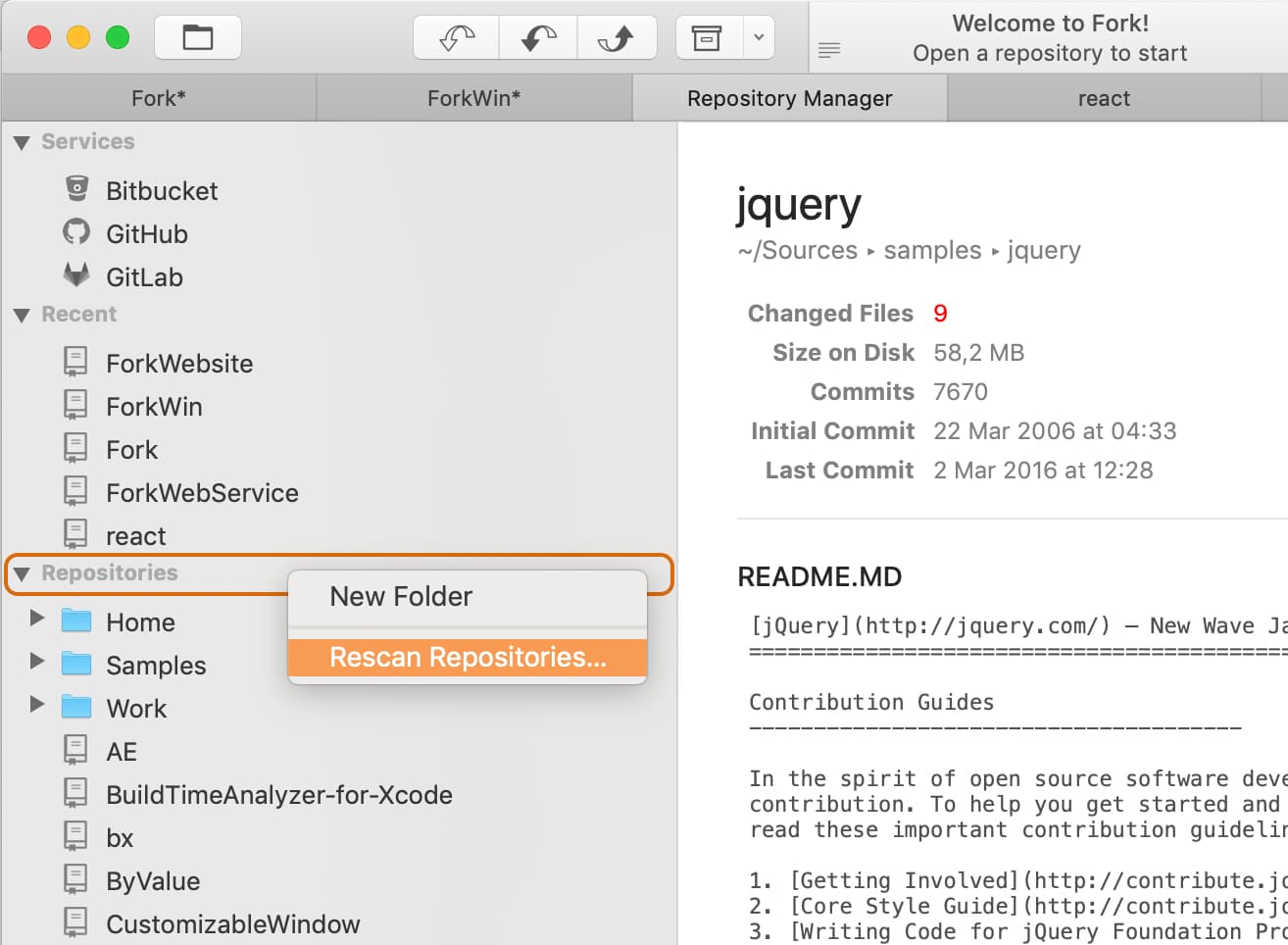Select the AE repository name

click(122, 752)
